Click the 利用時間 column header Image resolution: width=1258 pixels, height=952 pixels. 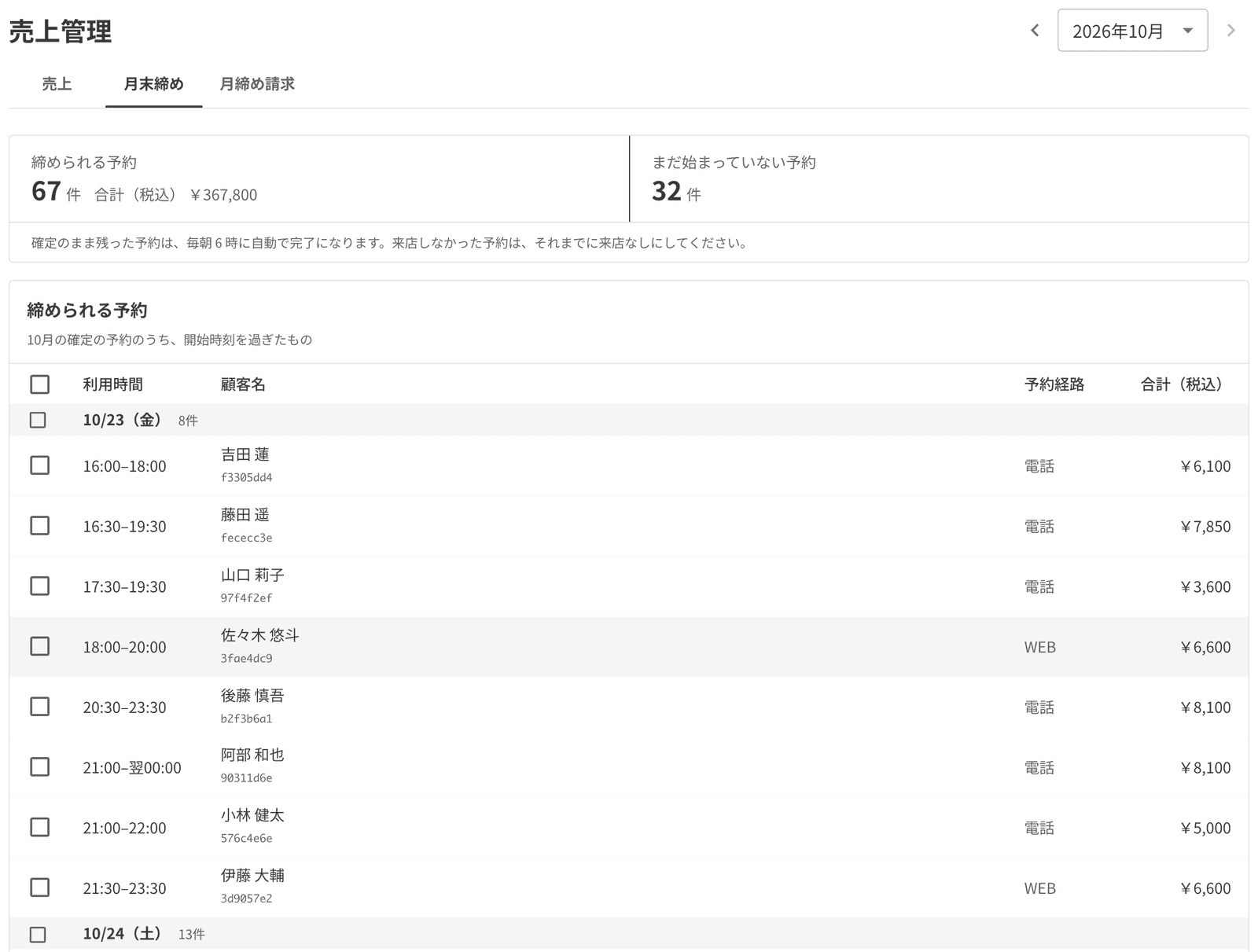coord(113,384)
